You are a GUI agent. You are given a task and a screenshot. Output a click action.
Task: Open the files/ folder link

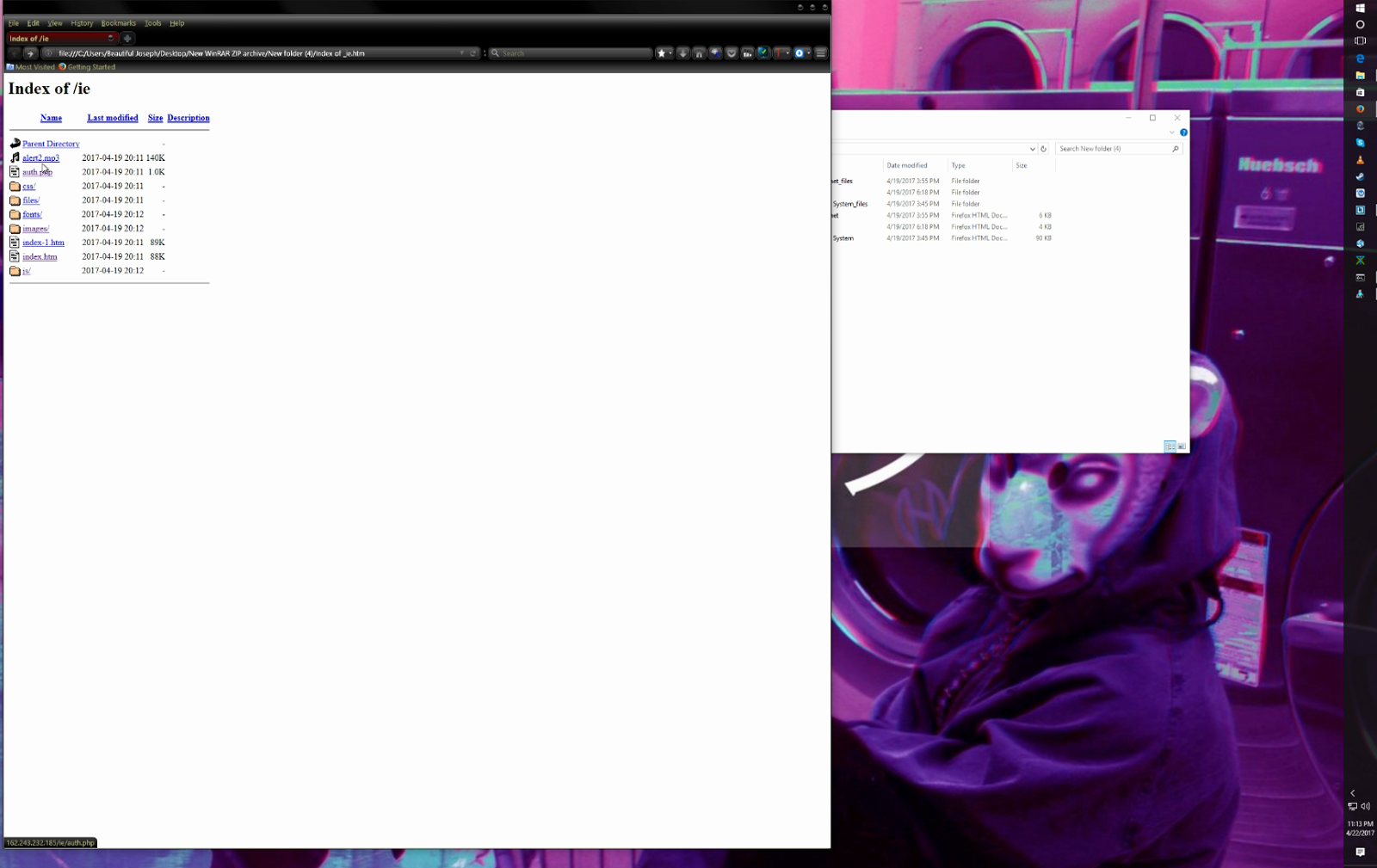tap(31, 200)
